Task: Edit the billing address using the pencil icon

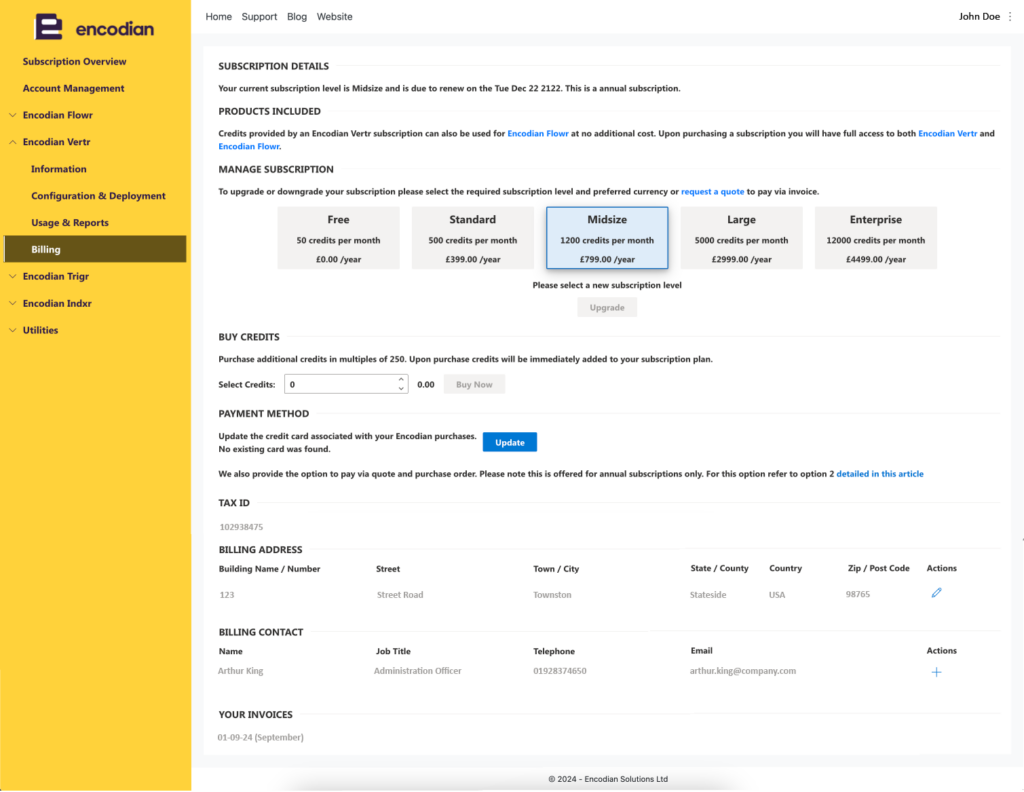Action: [936, 592]
